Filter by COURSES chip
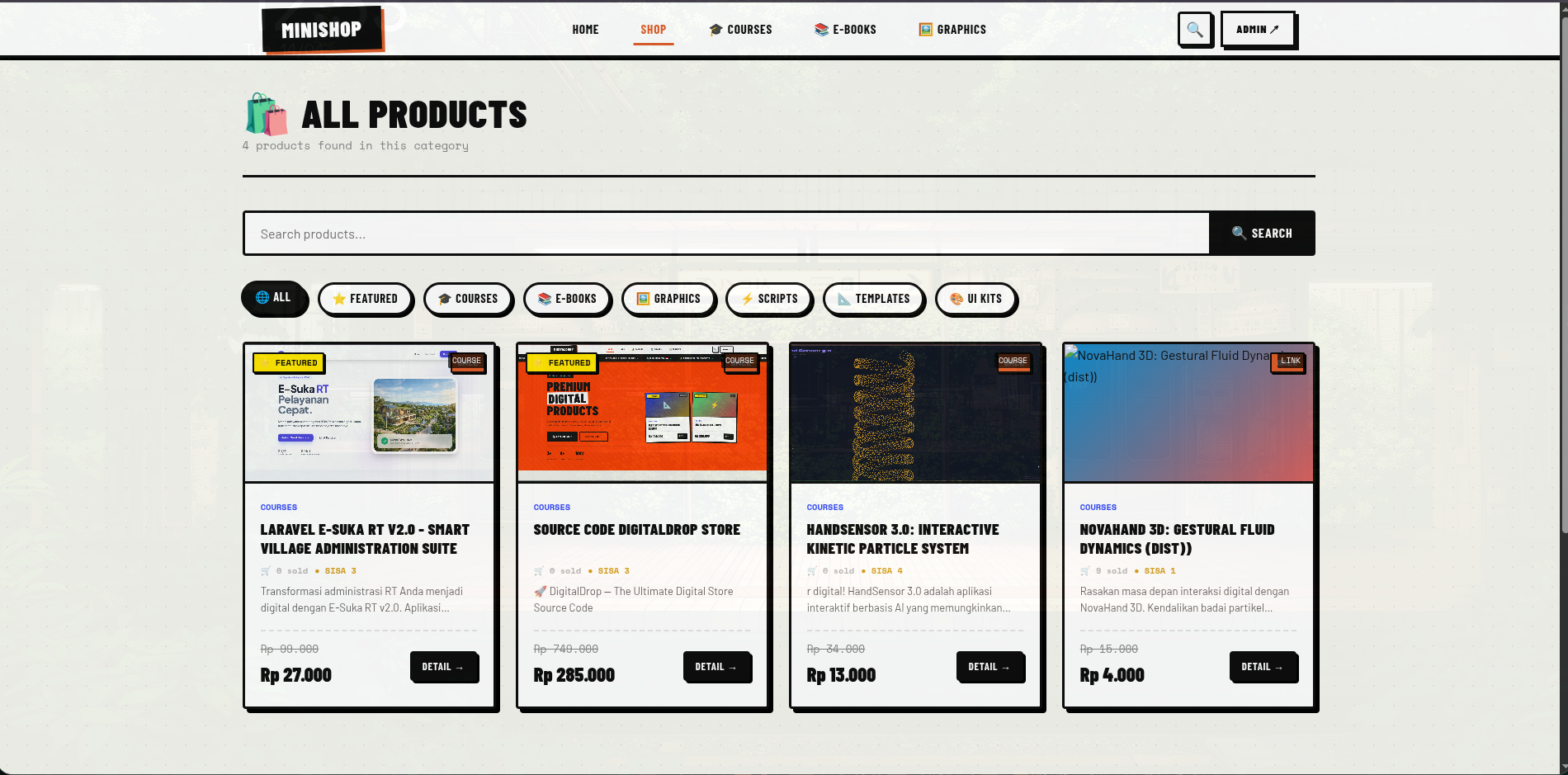The image size is (1568, 775). click(x=468, y=299)
